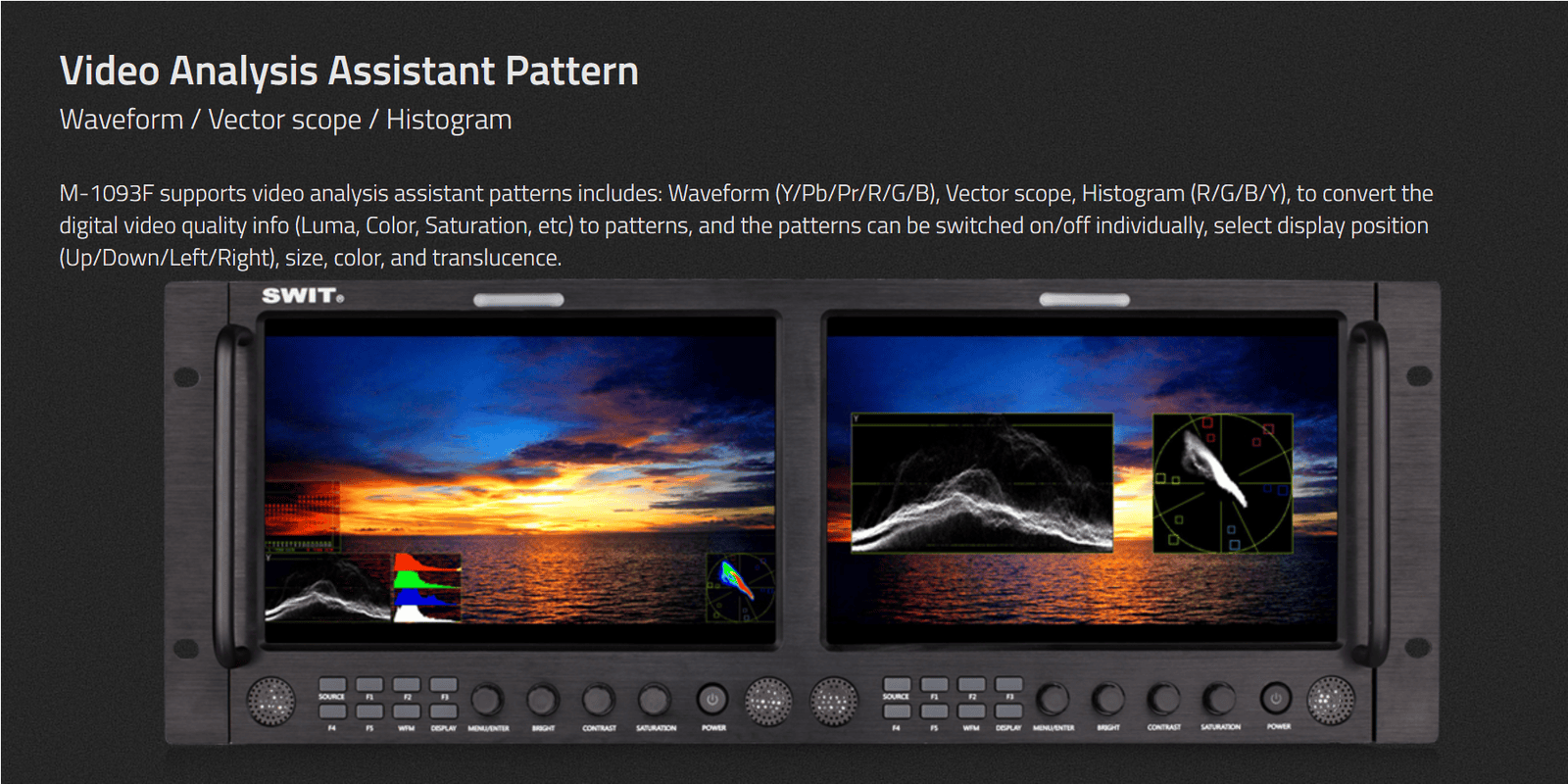Screen dimensions: 1568x784
Task: Click the RGB histogram on the left screen
Action: (x=426, y=587)
